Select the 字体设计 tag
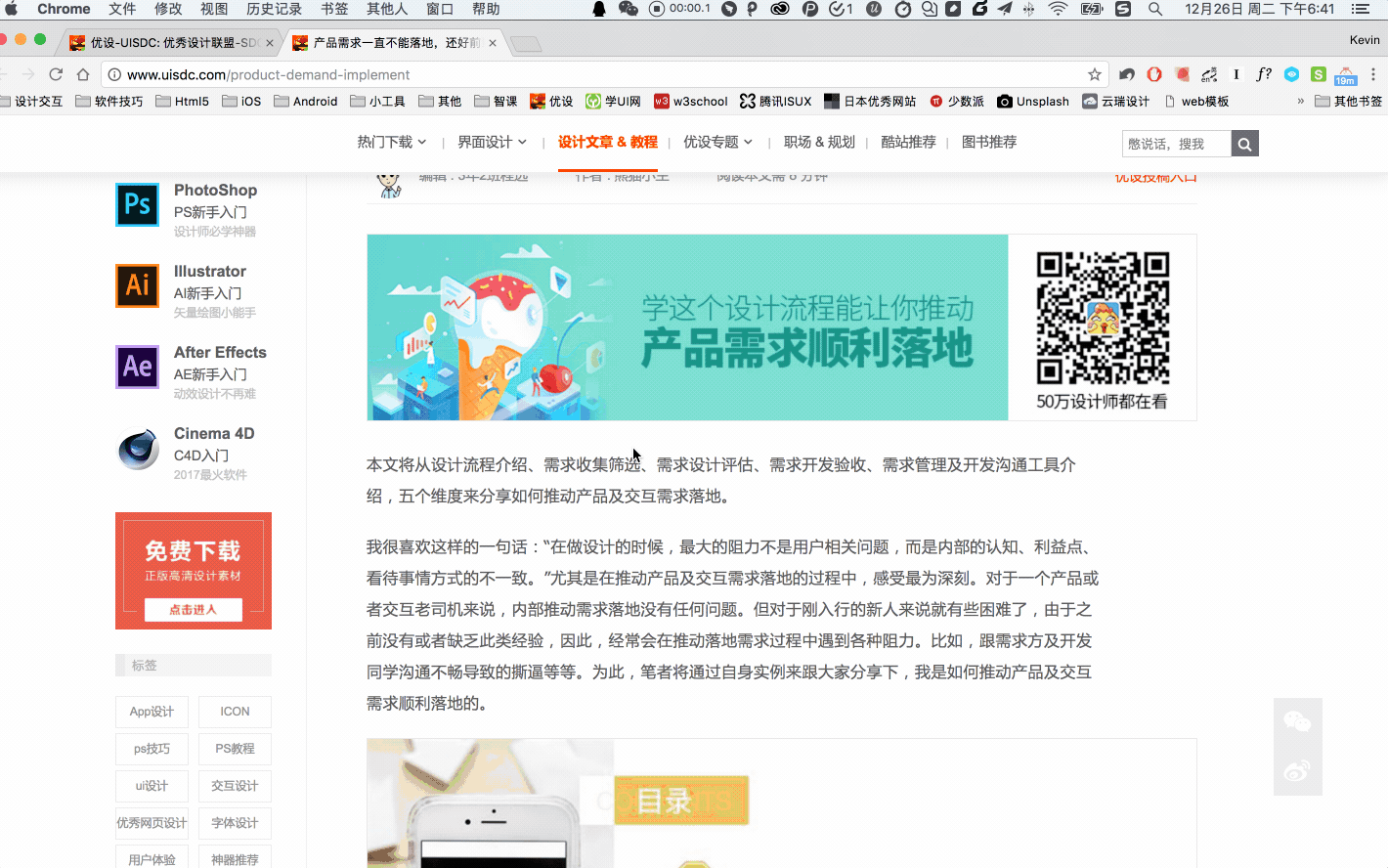The image size is (1388, 868). coord(235,823)
